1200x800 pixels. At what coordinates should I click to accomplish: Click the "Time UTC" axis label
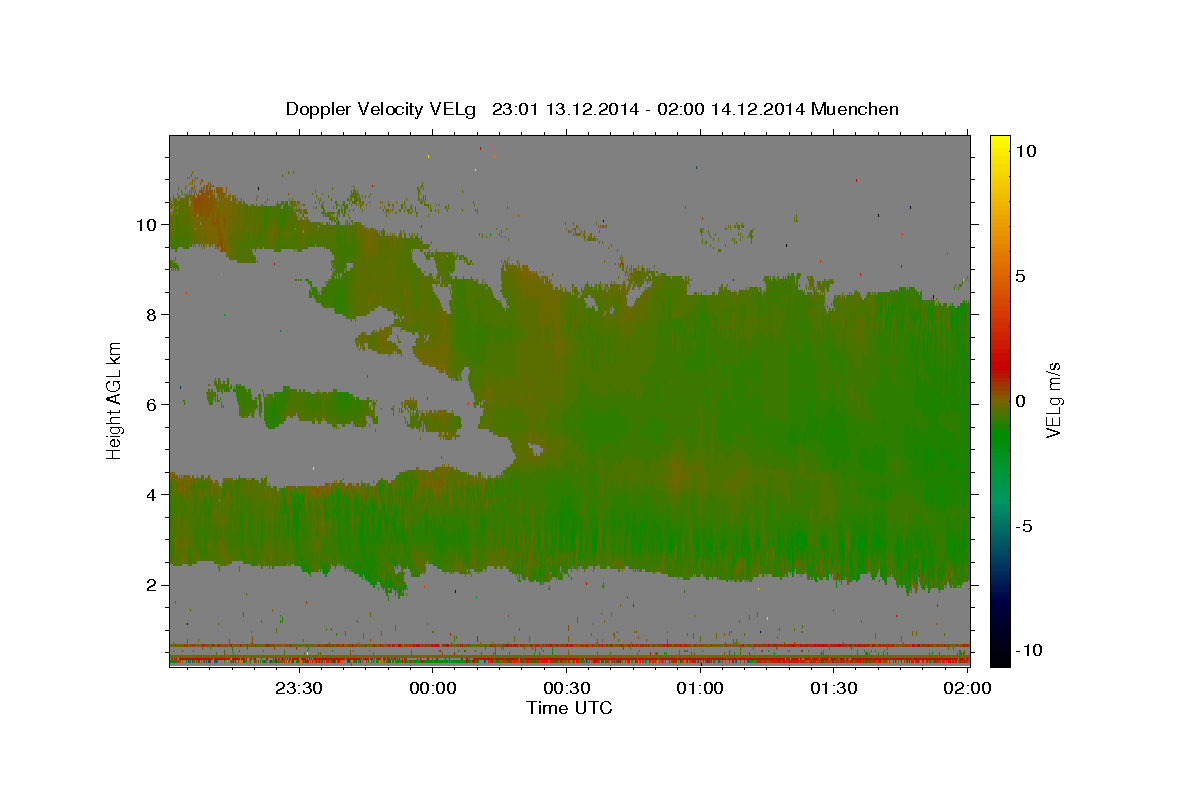[569, 708]
